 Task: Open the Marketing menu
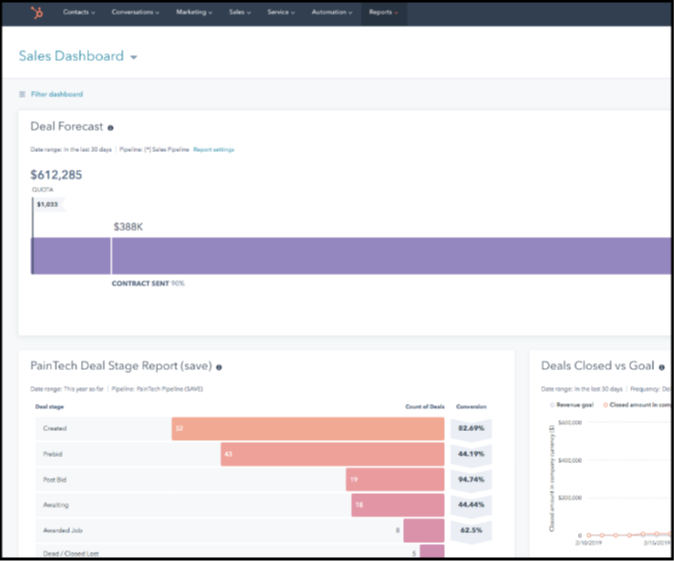click(x=194, y=13)
